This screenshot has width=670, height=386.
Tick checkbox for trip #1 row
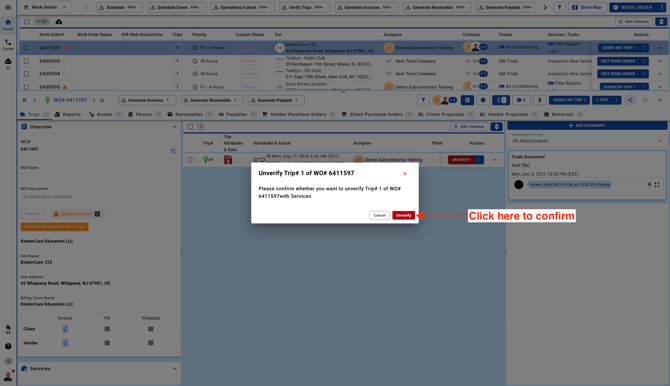(x=190, y=160)
